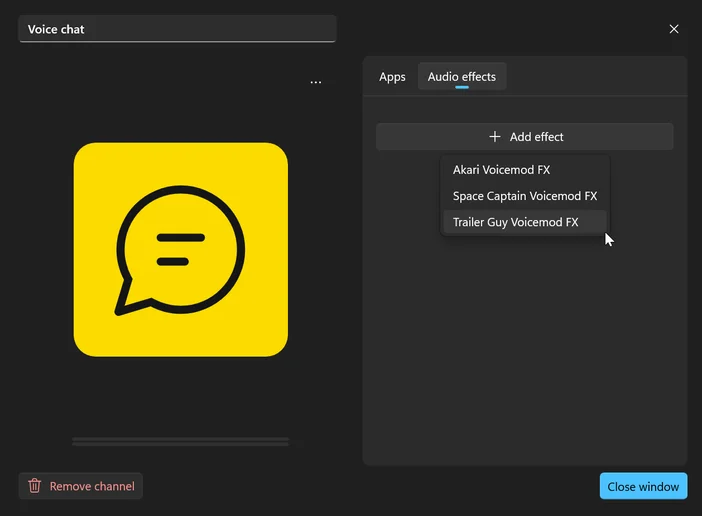Click the Close window button
Viewport: 702px width, 516px height.
point(643,486)
